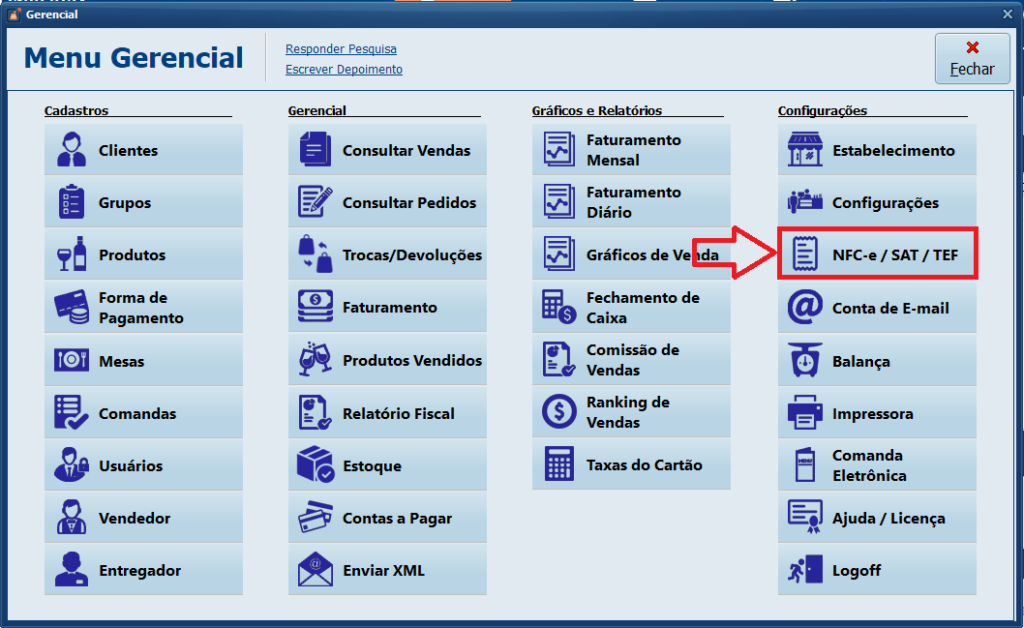
Task: Open Consultar Vendas
Action: (387, 149)
